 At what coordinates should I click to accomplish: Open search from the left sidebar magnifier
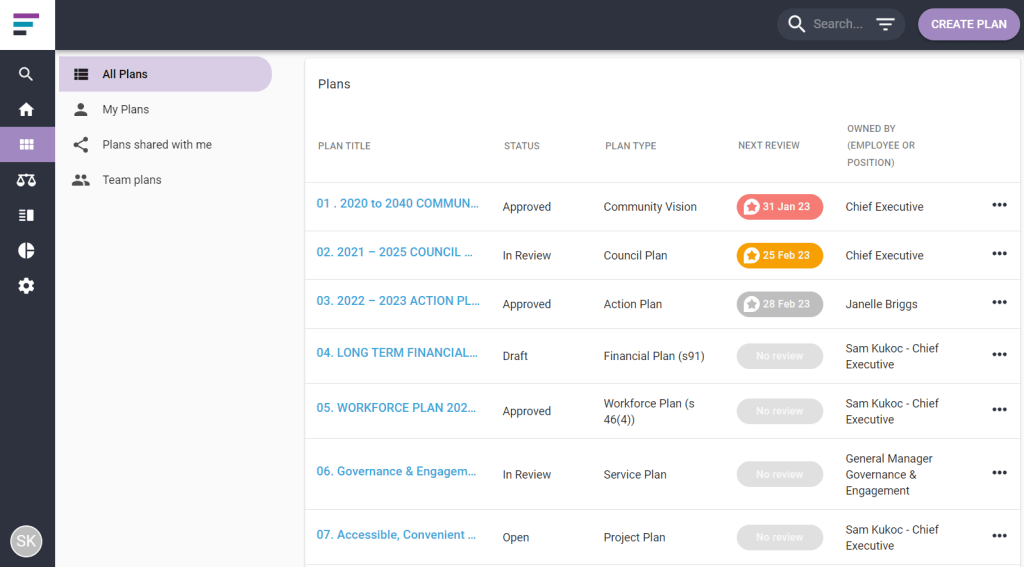[26, 74]
